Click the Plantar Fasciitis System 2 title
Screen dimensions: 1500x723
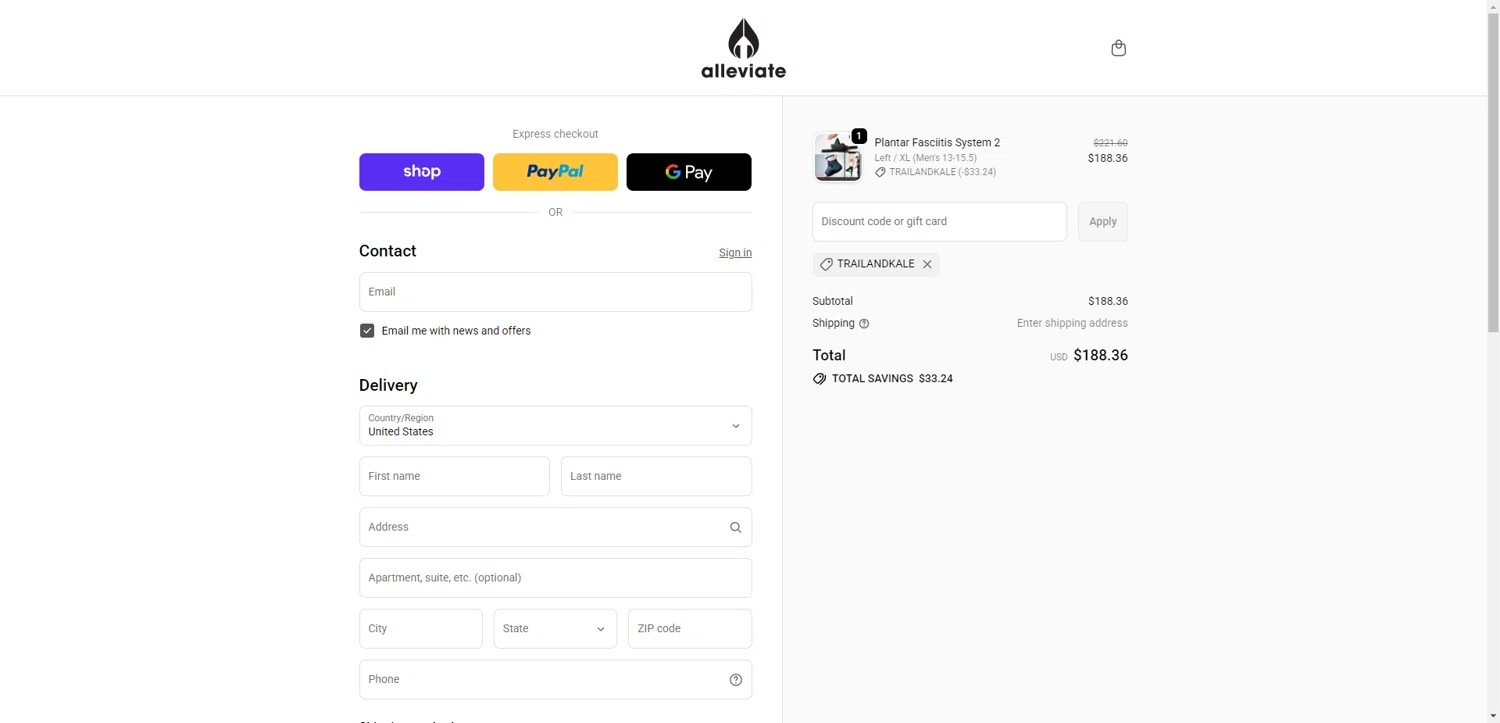click(937, 143)
